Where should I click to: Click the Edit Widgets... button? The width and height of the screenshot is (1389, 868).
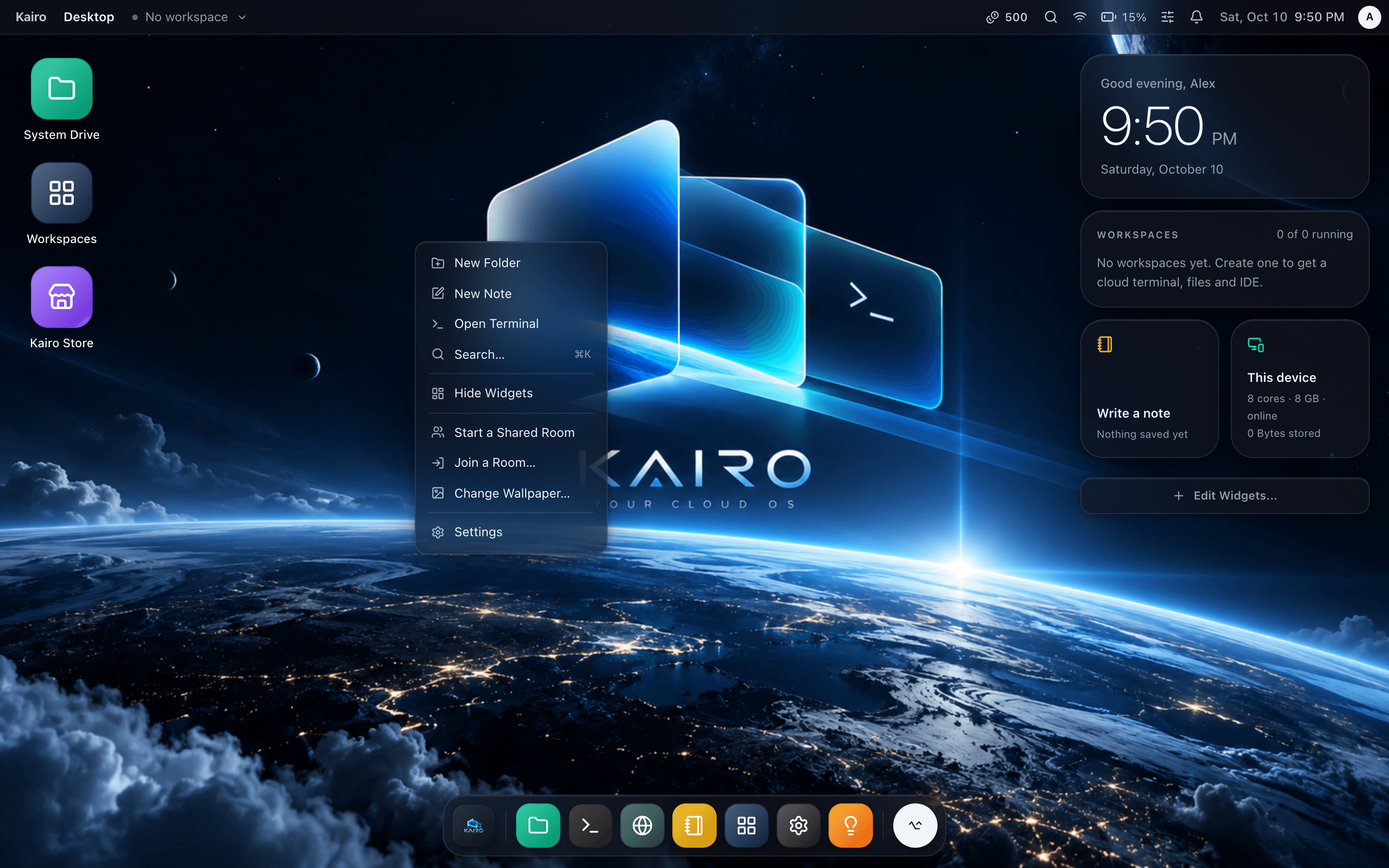point(1225,495)
